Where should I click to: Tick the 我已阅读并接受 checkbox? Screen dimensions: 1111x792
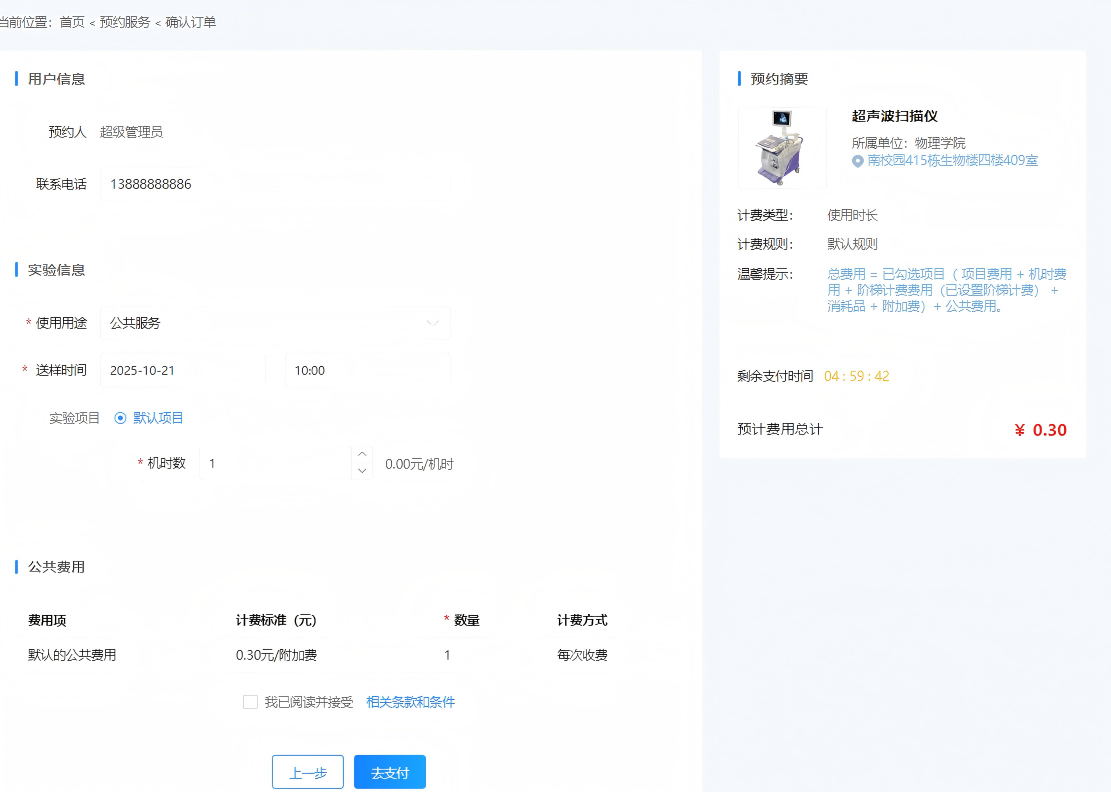(x=250, y=702)
